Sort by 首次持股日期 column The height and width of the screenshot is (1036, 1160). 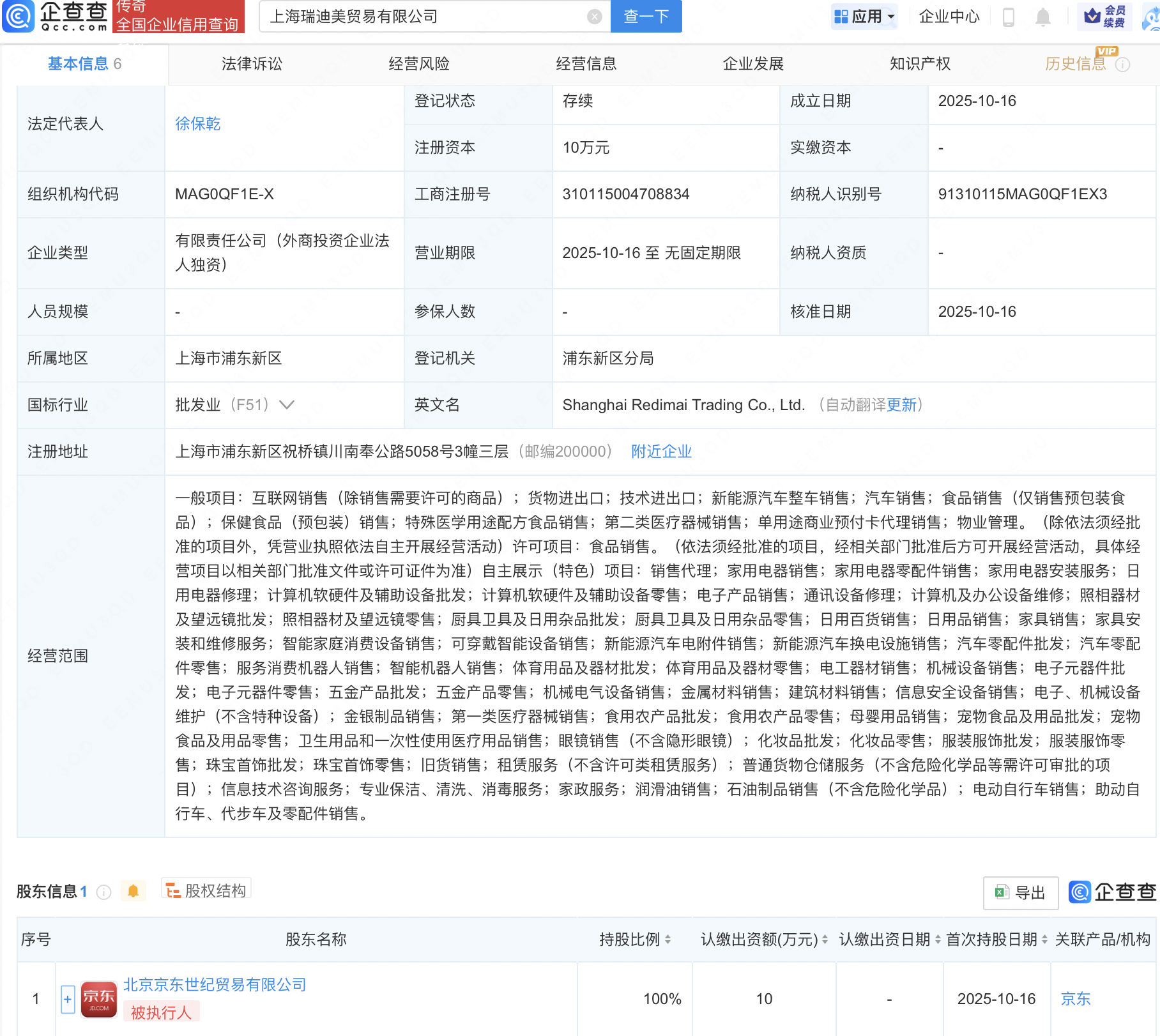click(x=1044, y=940)
